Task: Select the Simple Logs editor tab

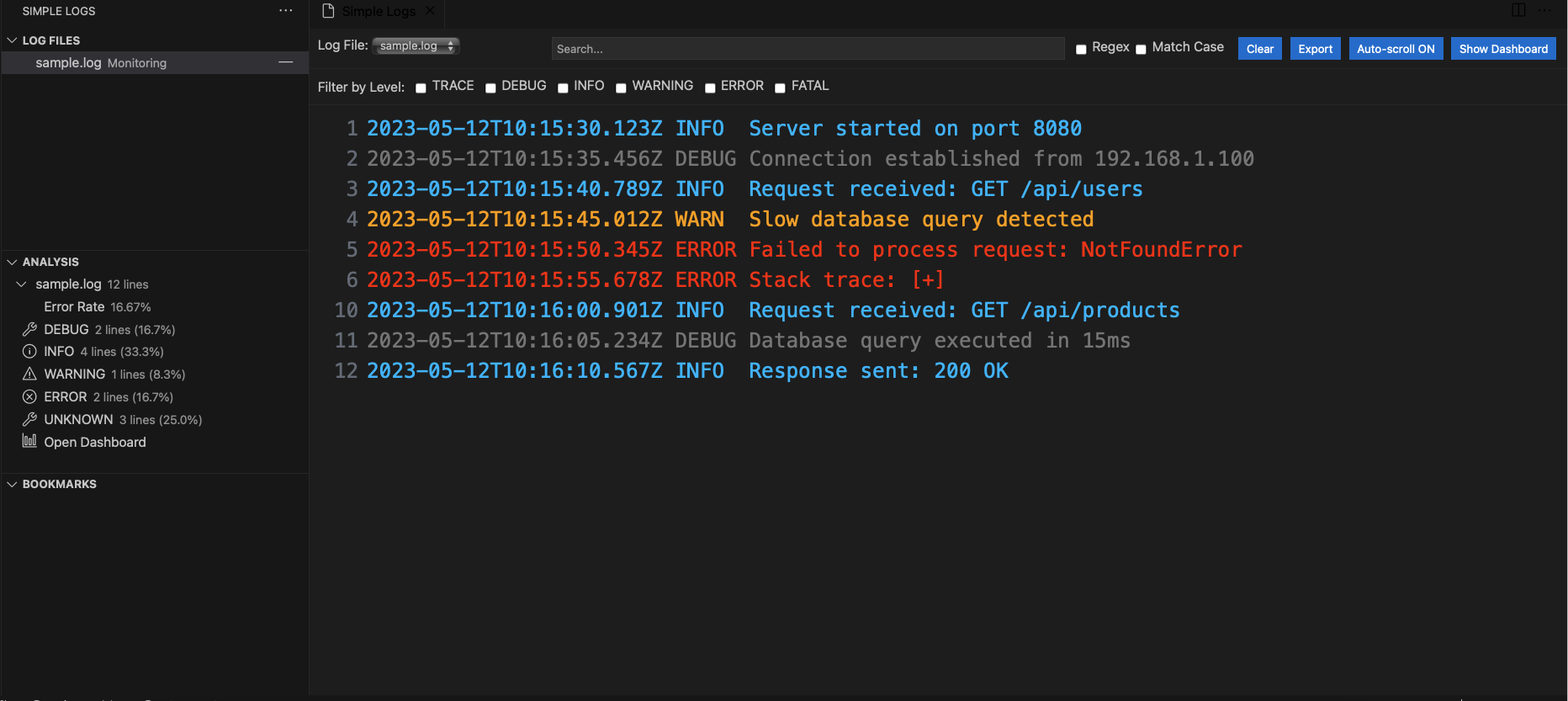Action: point(379,11)
